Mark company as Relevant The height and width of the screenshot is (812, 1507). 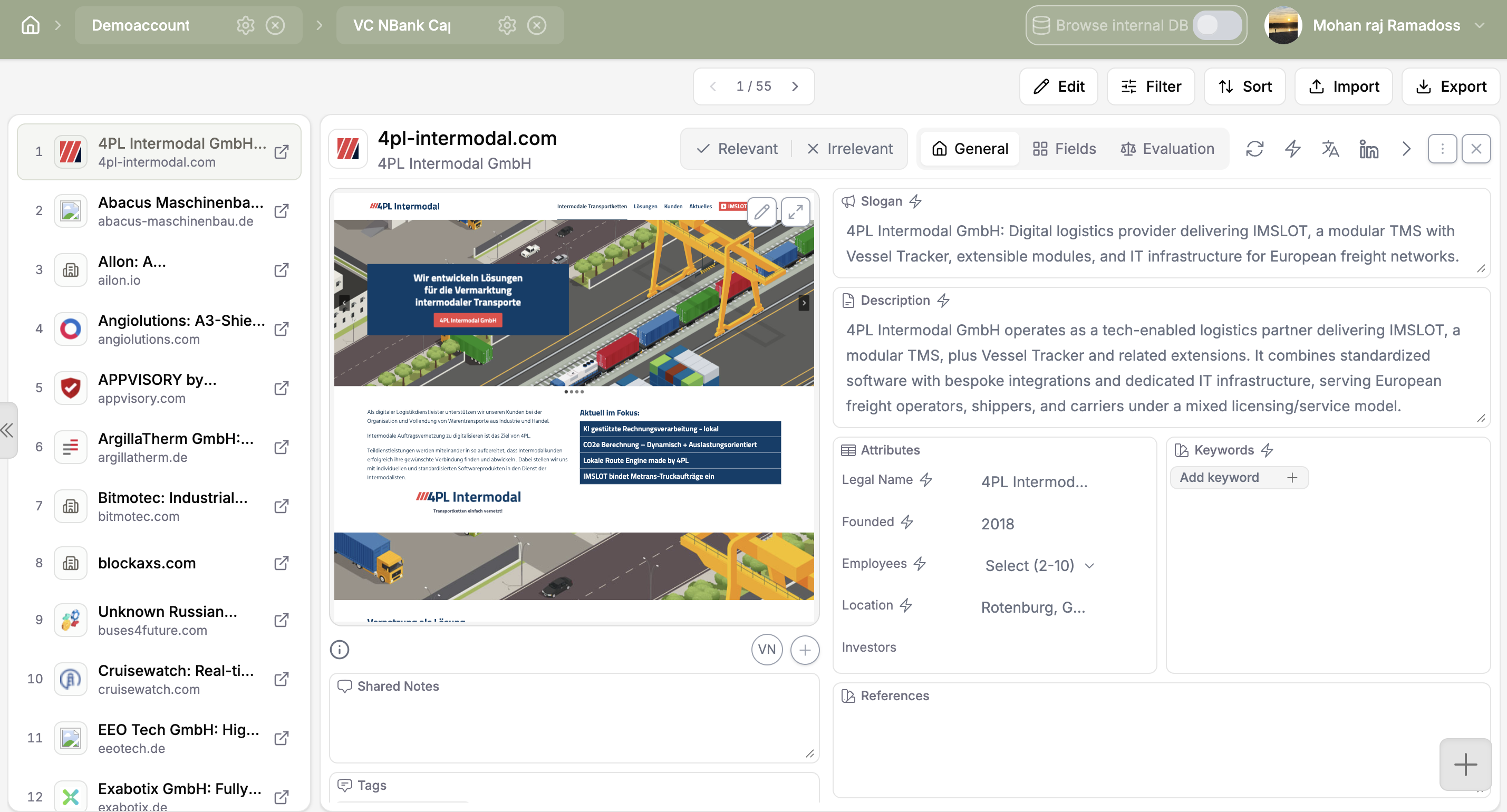pyautogui.click(x=737, y=149)
